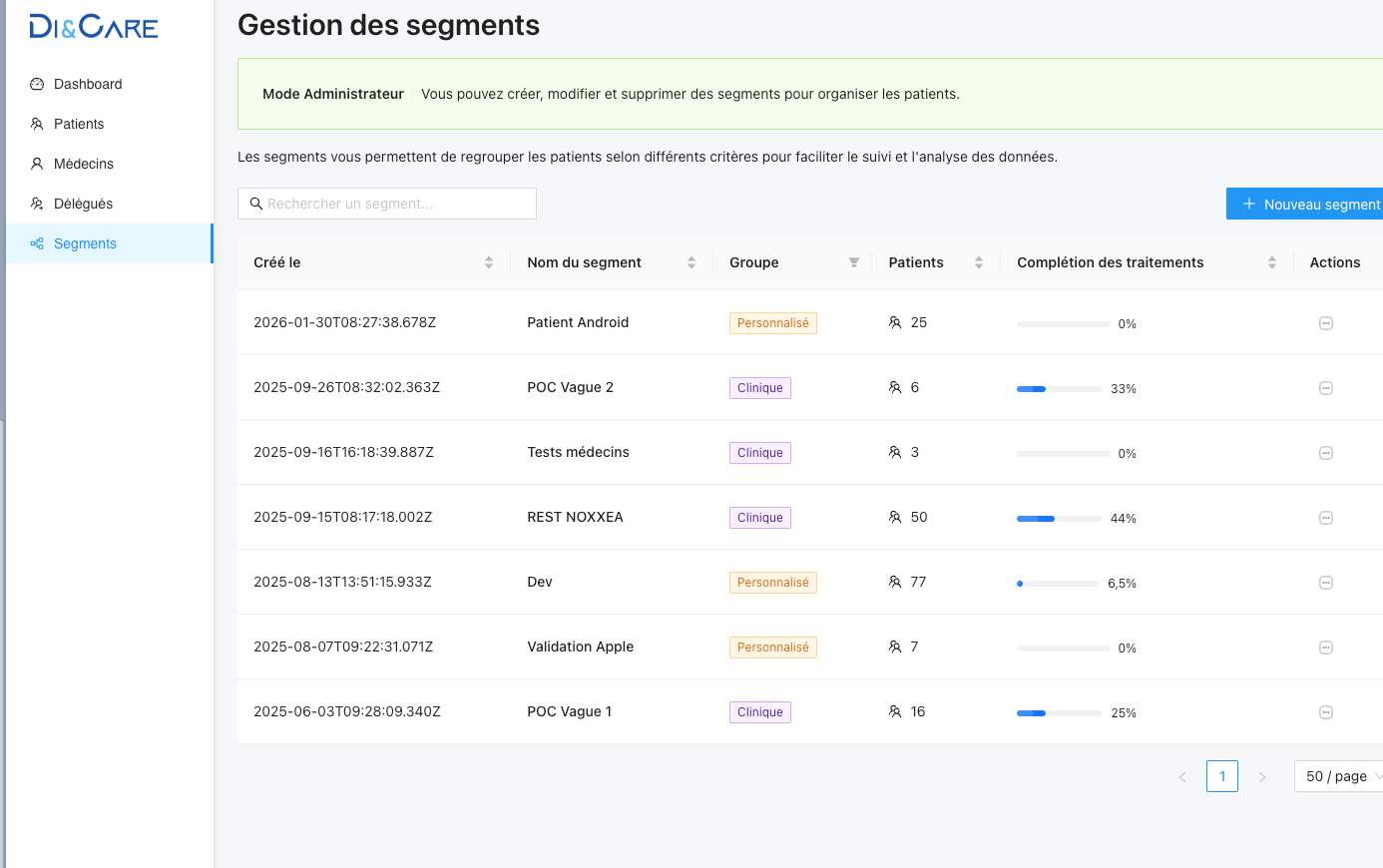The width and height of the screenshot is (1383, 868).
Task: Click the Médecins person icon
Action: coord(37,164)
